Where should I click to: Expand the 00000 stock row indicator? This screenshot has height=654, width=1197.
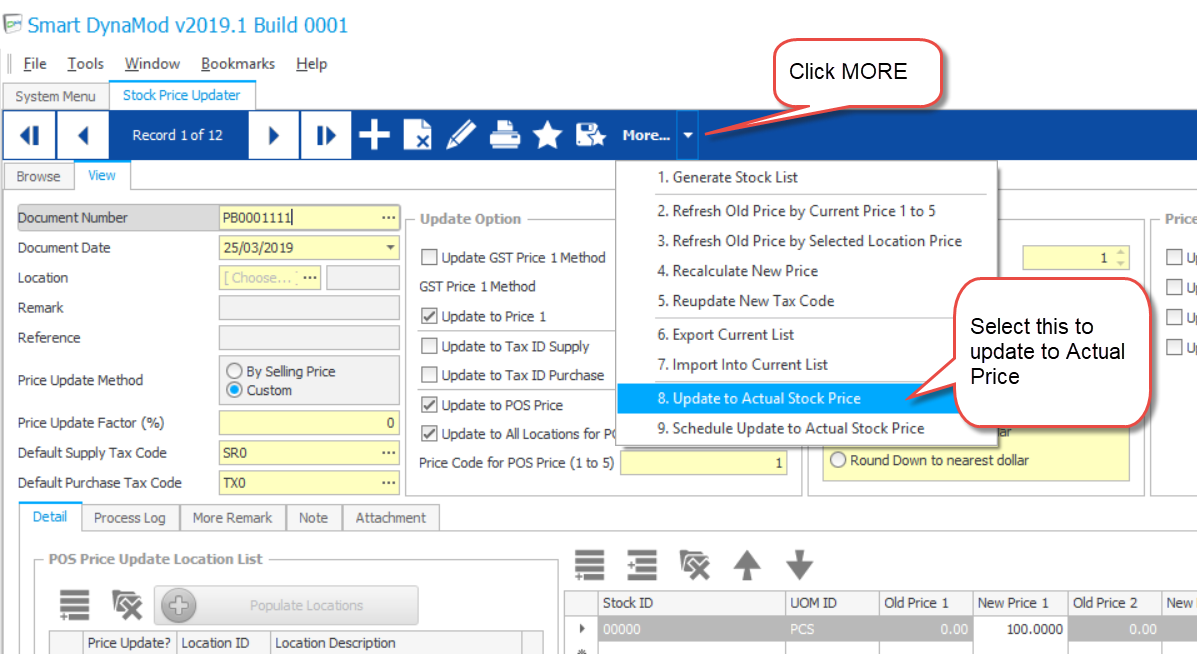582,629
